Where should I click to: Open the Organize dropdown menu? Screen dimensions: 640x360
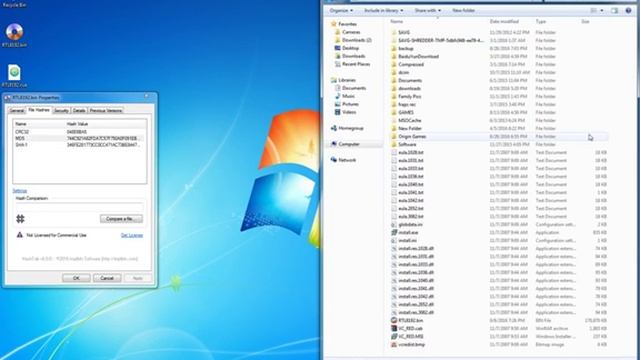[x=341, y=10]
